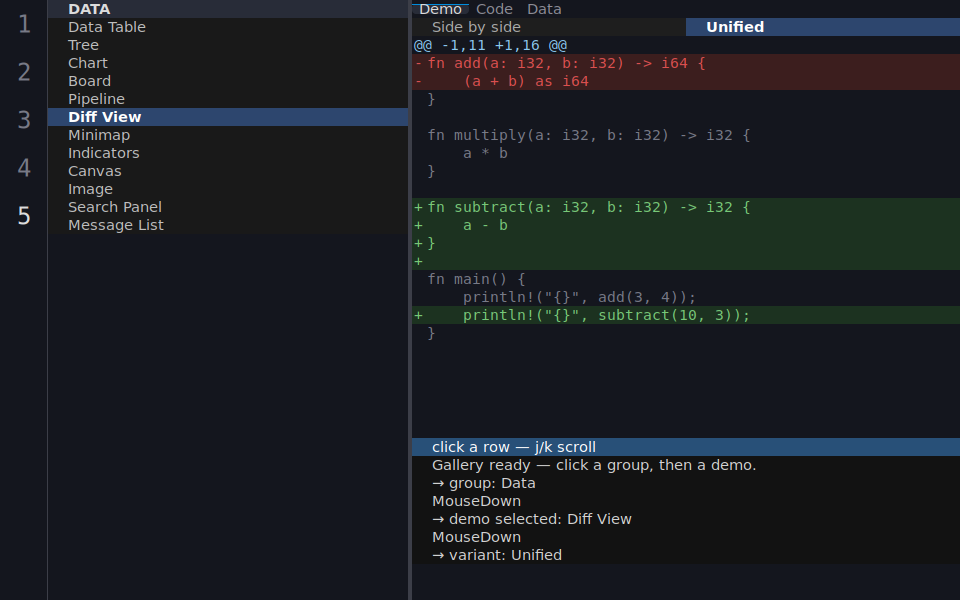The height and width of the screenshot is (600, 960).
Task: Click the 'fn multiply' context line
Action: coord(686,135)
